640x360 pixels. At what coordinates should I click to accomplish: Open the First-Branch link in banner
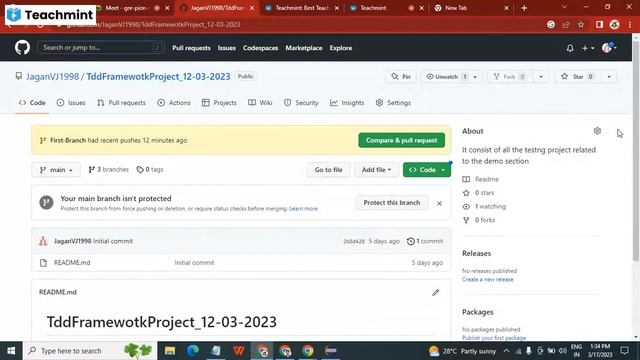pyautogui.click(x=68, y=140)
